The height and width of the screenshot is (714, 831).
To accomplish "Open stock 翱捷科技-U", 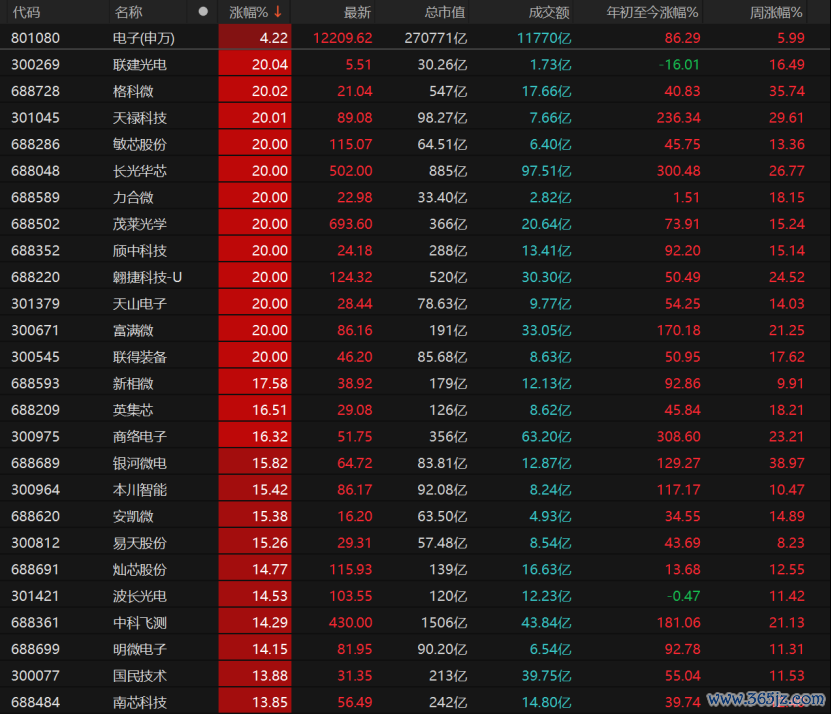I will [147, 277].
